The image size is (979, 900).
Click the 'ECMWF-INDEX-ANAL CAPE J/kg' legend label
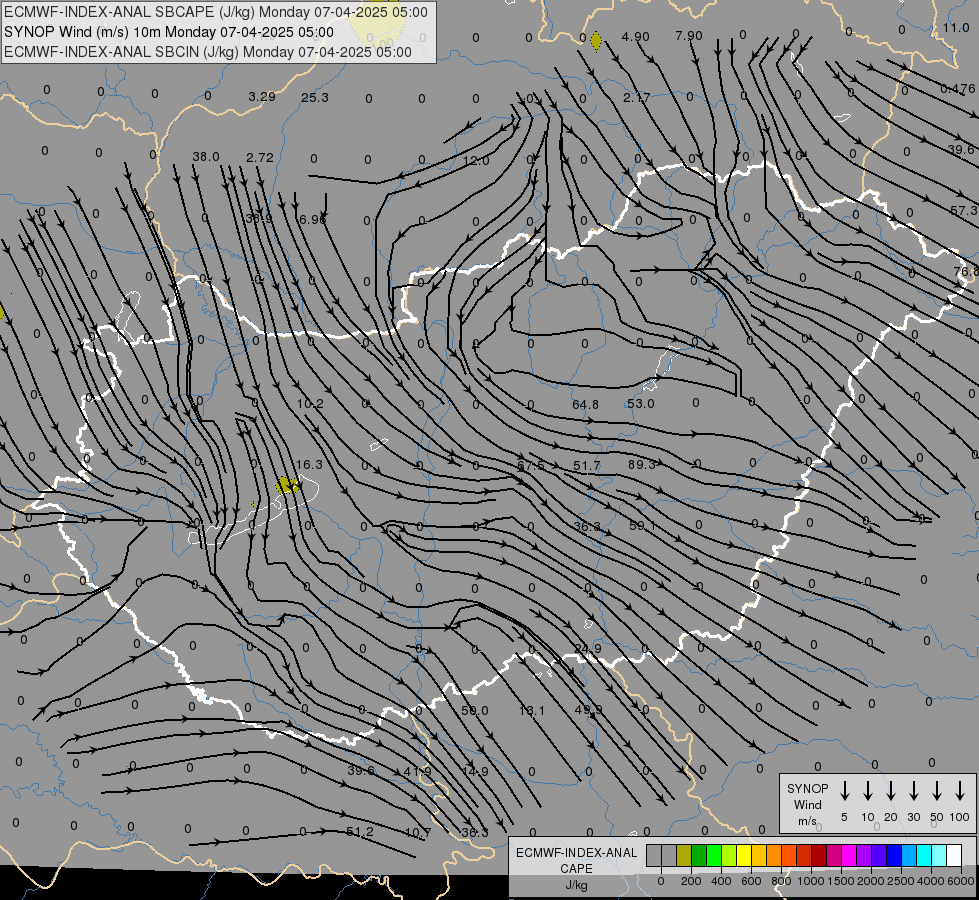click(x=576, y=868)
